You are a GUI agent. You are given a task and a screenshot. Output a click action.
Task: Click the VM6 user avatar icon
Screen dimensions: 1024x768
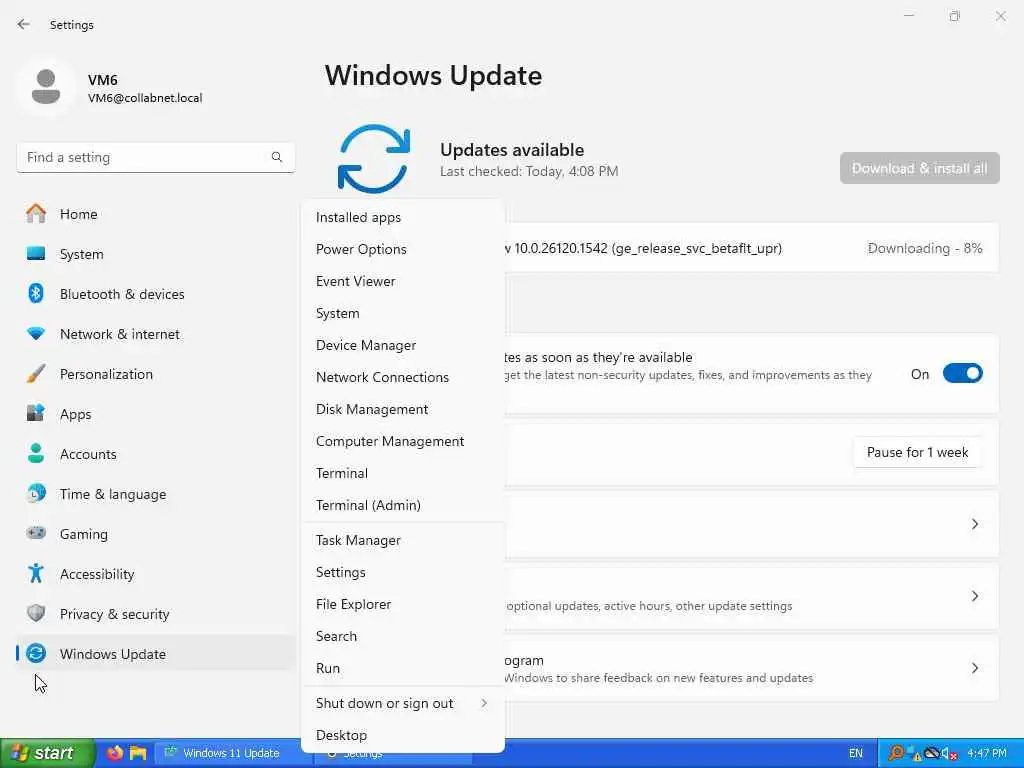(46, 87)
